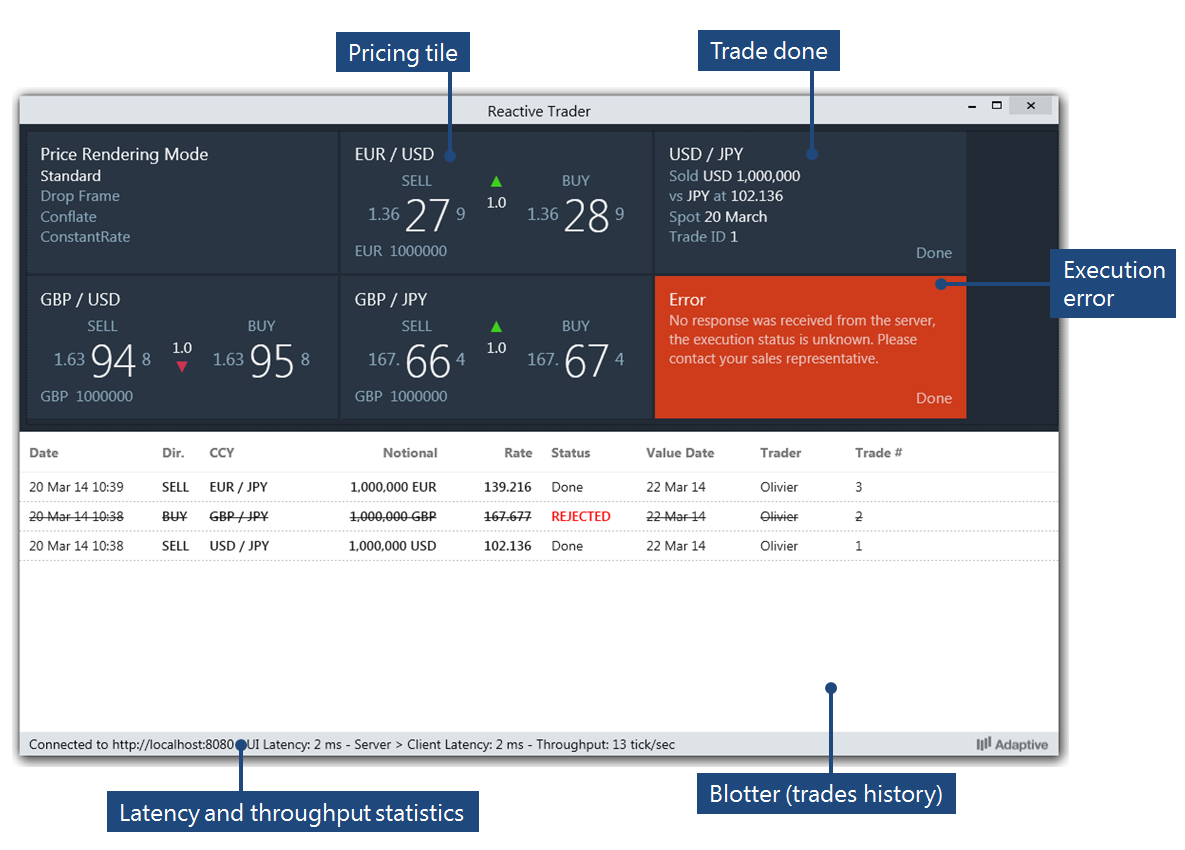The height and width of the screenshot is (850, 1185).
Task: Click GBP / USD SELL price 1.63 94 8
Action: pos(102,360)
